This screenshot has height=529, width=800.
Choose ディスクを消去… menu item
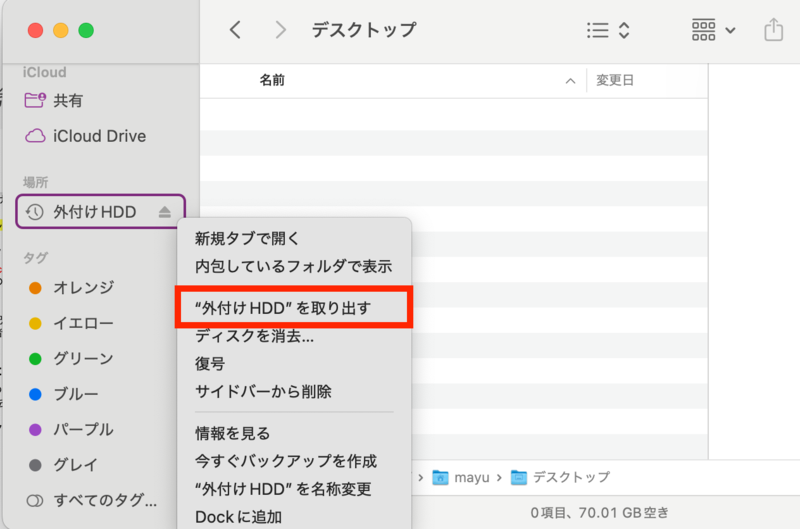point(294,336)
